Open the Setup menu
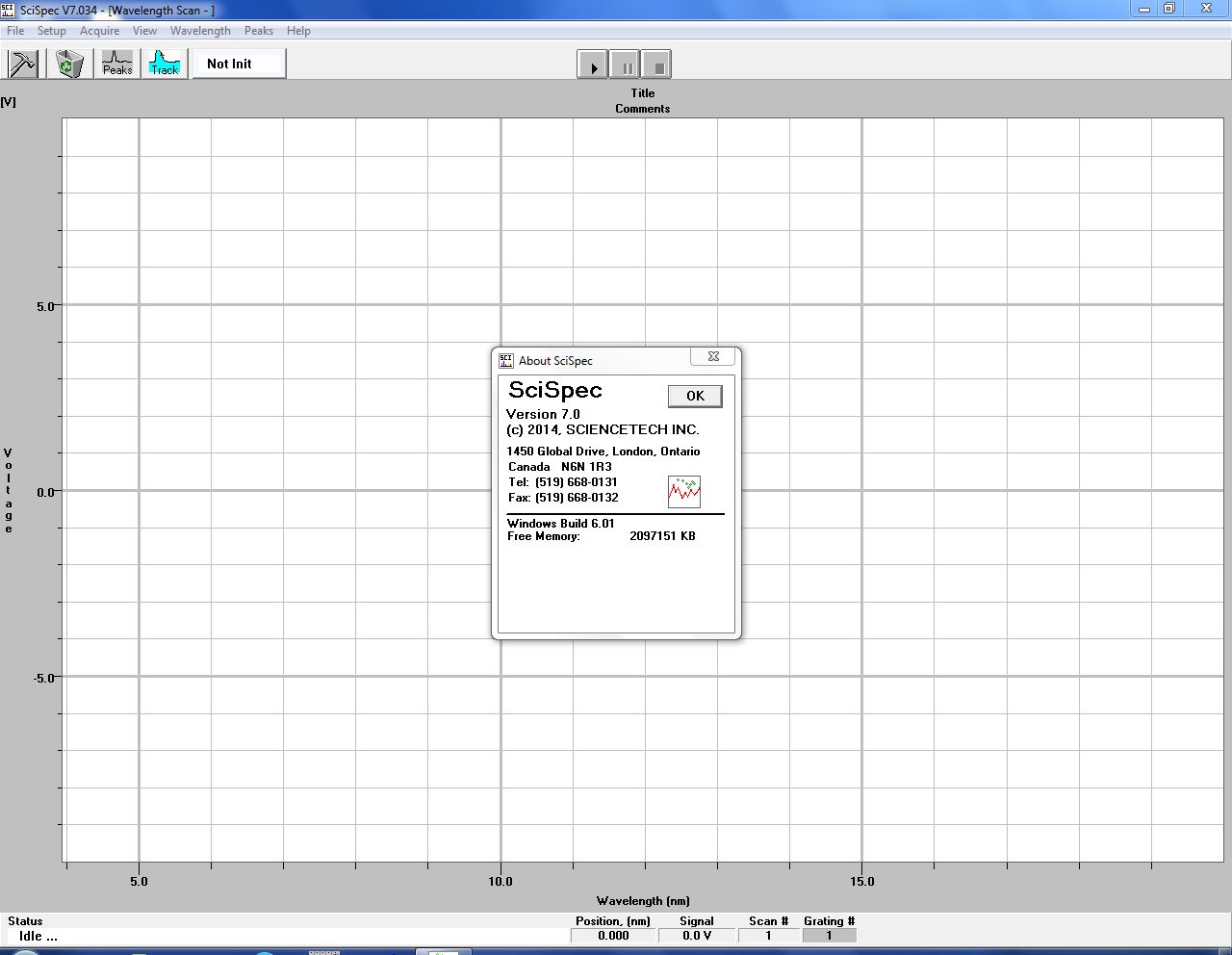The width and height of the screenshot is (1232, 955). [x=52, y=31]
